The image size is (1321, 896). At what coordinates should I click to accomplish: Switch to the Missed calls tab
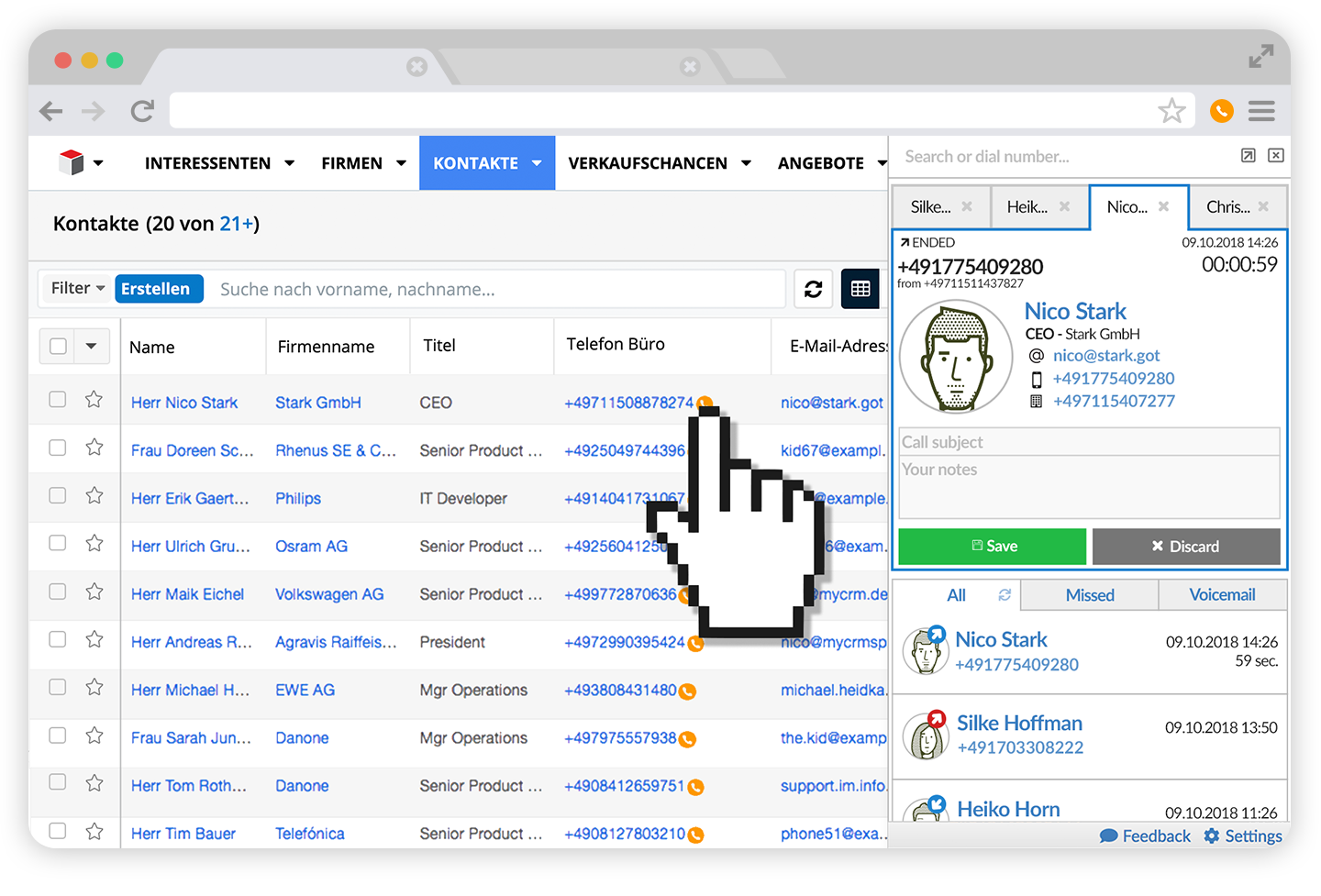point(1089,595)
